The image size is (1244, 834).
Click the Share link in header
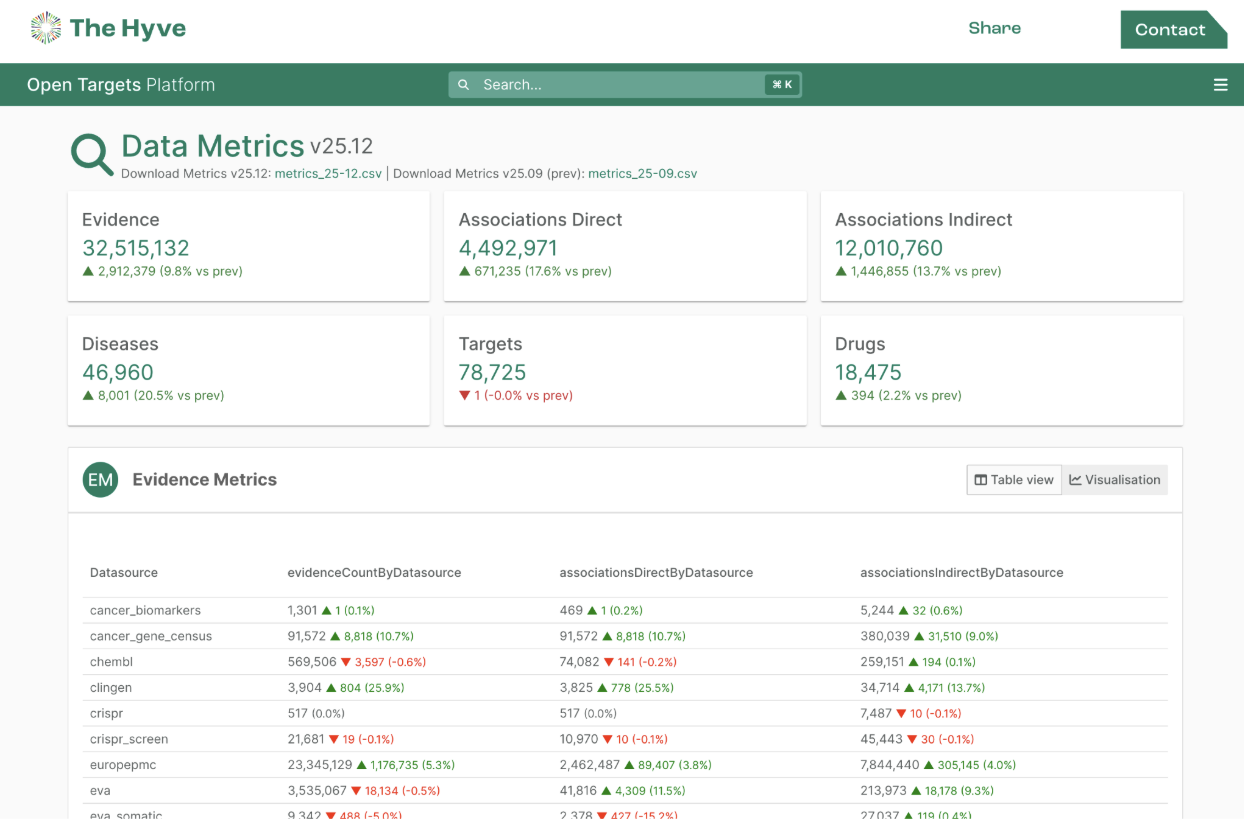click(994, 28)
